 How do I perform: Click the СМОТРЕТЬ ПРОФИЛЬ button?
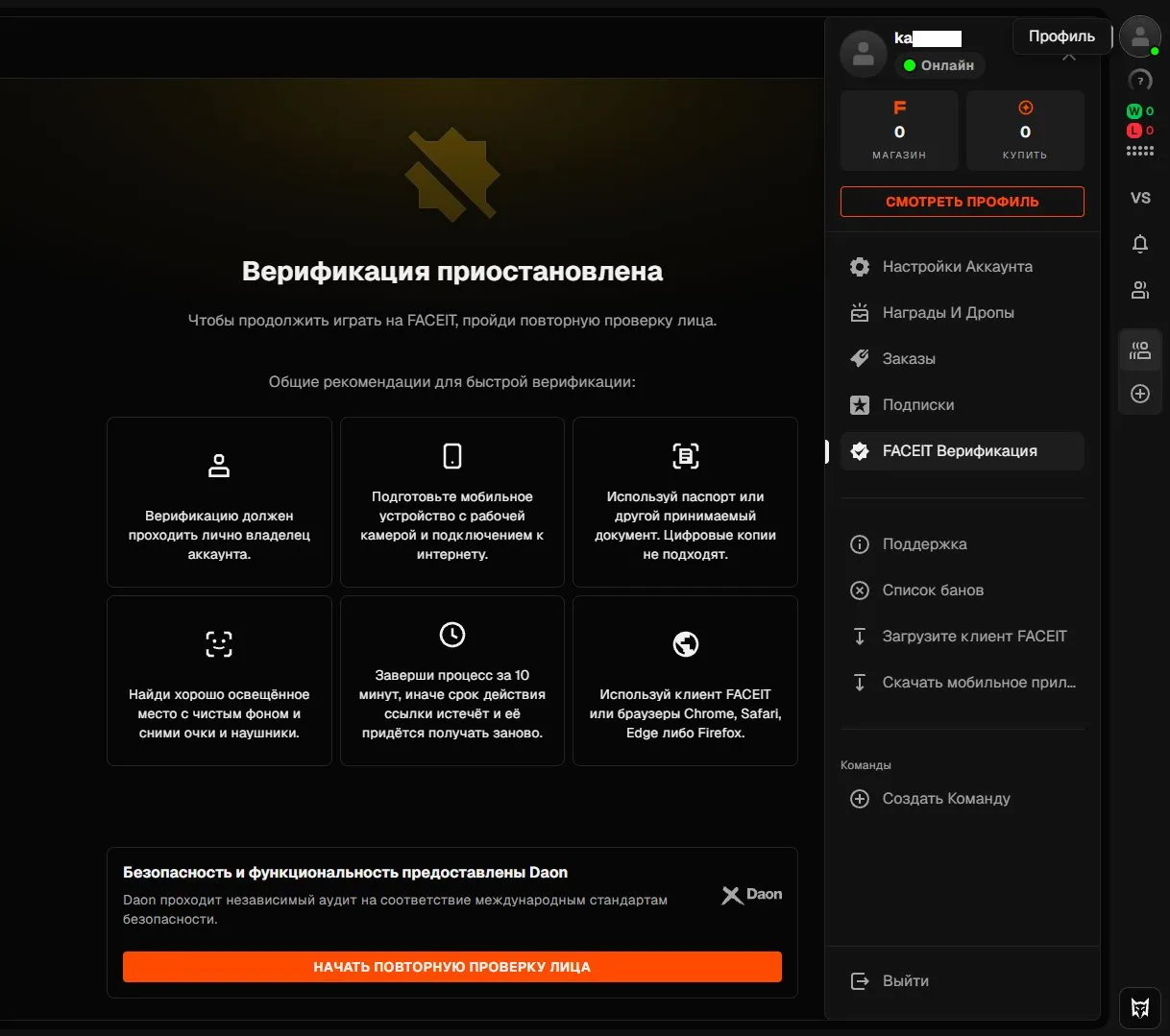963,202
